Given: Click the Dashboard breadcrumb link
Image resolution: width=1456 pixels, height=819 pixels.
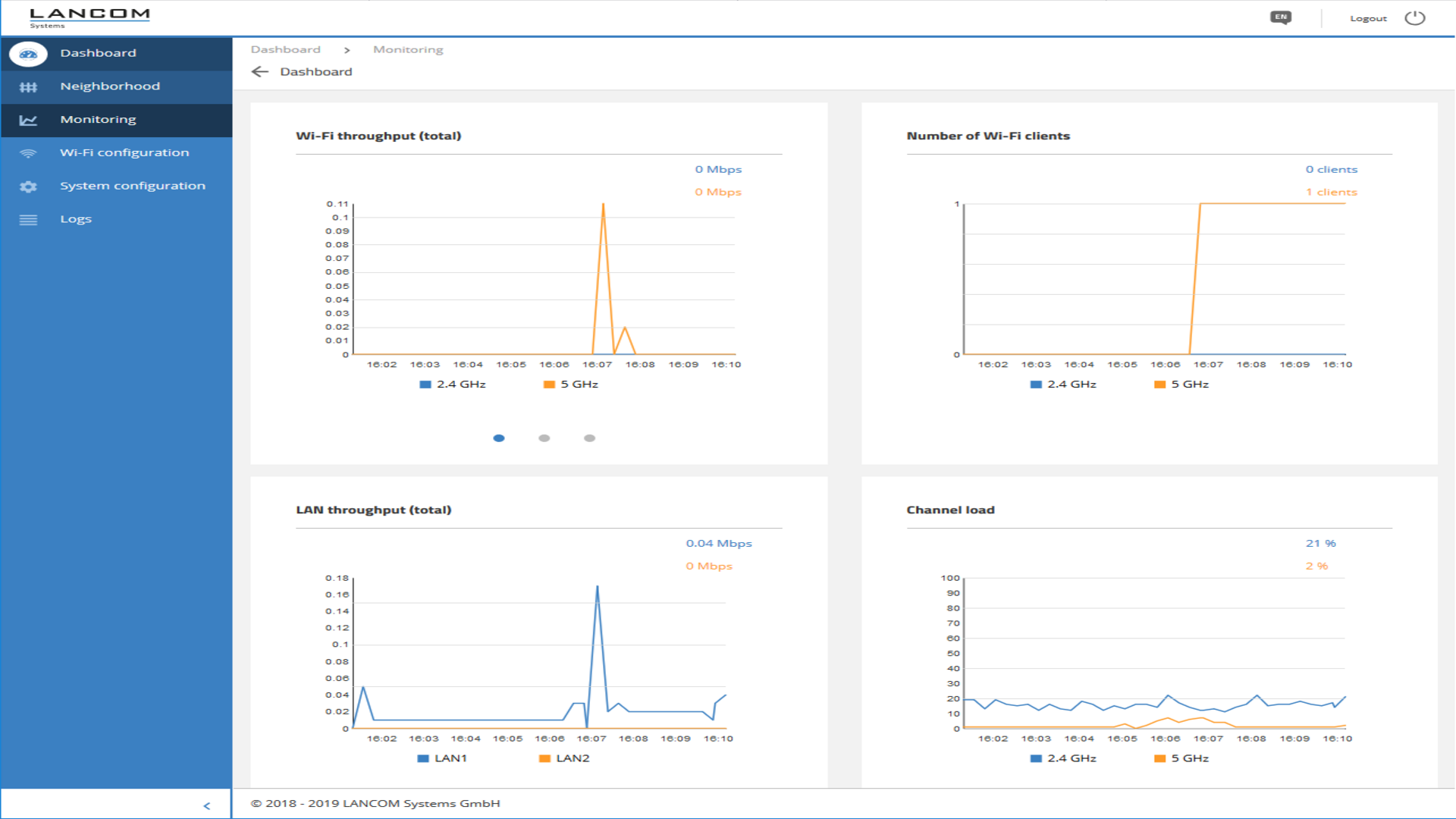Looking at the screenshot, I should tap(286, 50).
